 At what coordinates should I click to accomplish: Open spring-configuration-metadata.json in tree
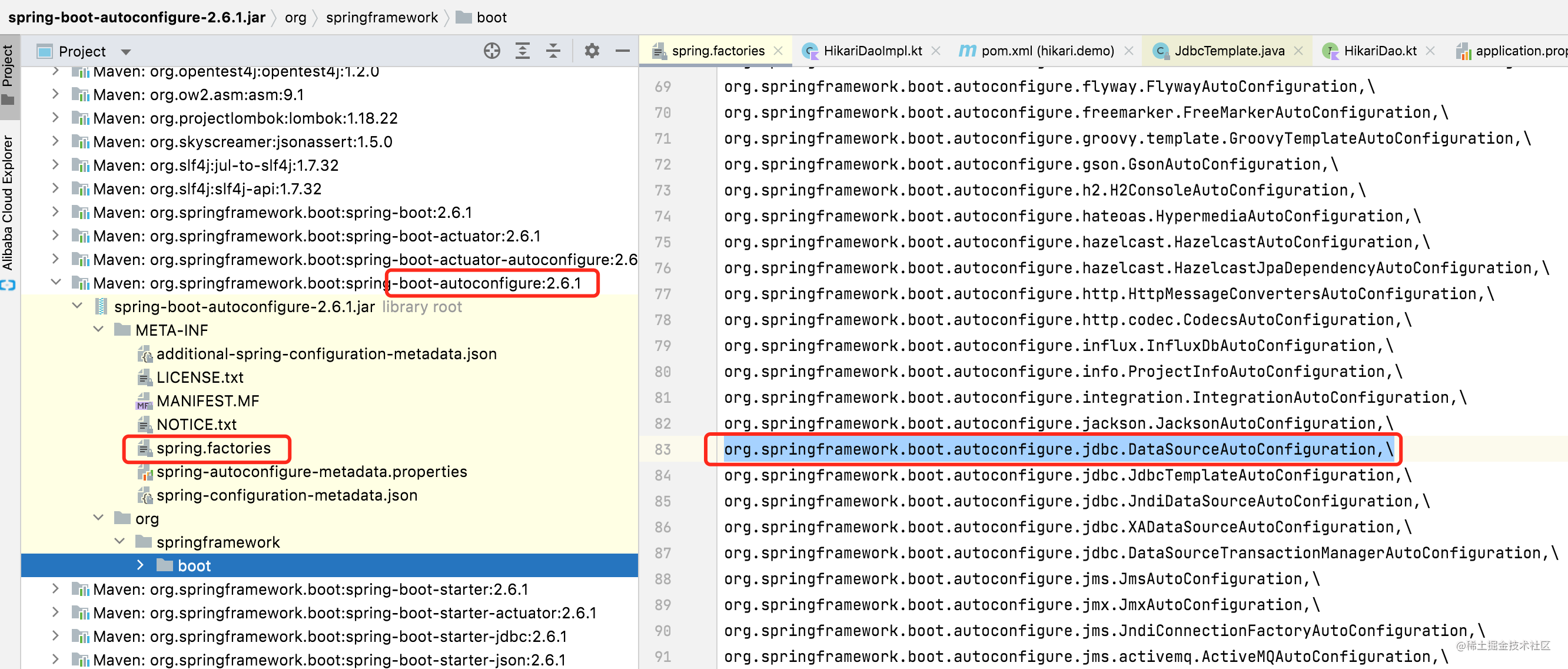286,495
